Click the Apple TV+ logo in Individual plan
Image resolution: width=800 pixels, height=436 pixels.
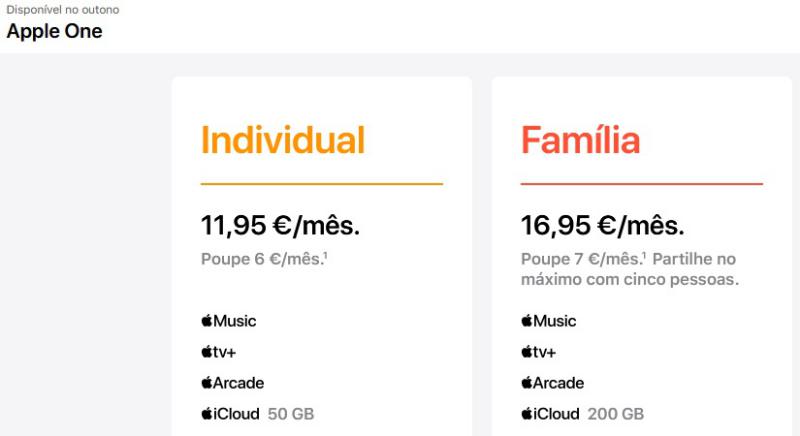(218, 352)
